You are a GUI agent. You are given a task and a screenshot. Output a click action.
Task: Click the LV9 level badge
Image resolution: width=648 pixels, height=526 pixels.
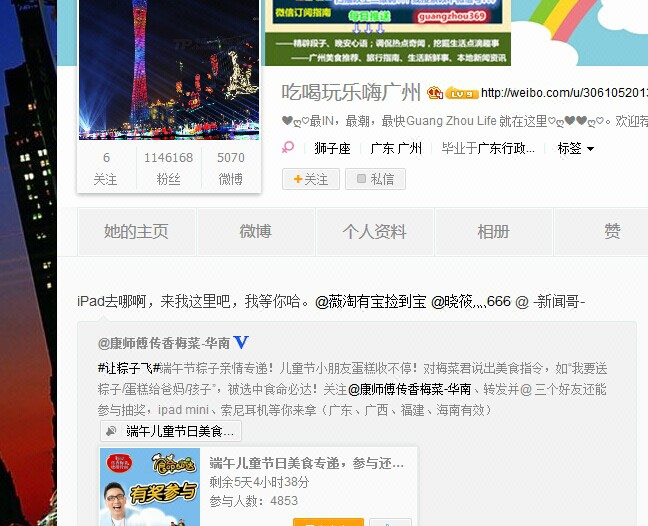point(462,93)
